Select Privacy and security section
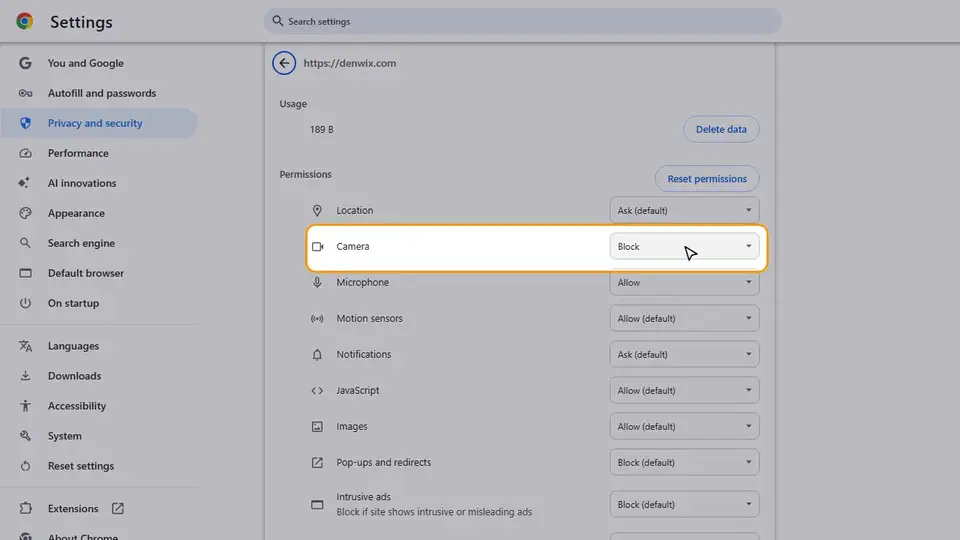This screenshot has width=960, height=540. (100, 123)
